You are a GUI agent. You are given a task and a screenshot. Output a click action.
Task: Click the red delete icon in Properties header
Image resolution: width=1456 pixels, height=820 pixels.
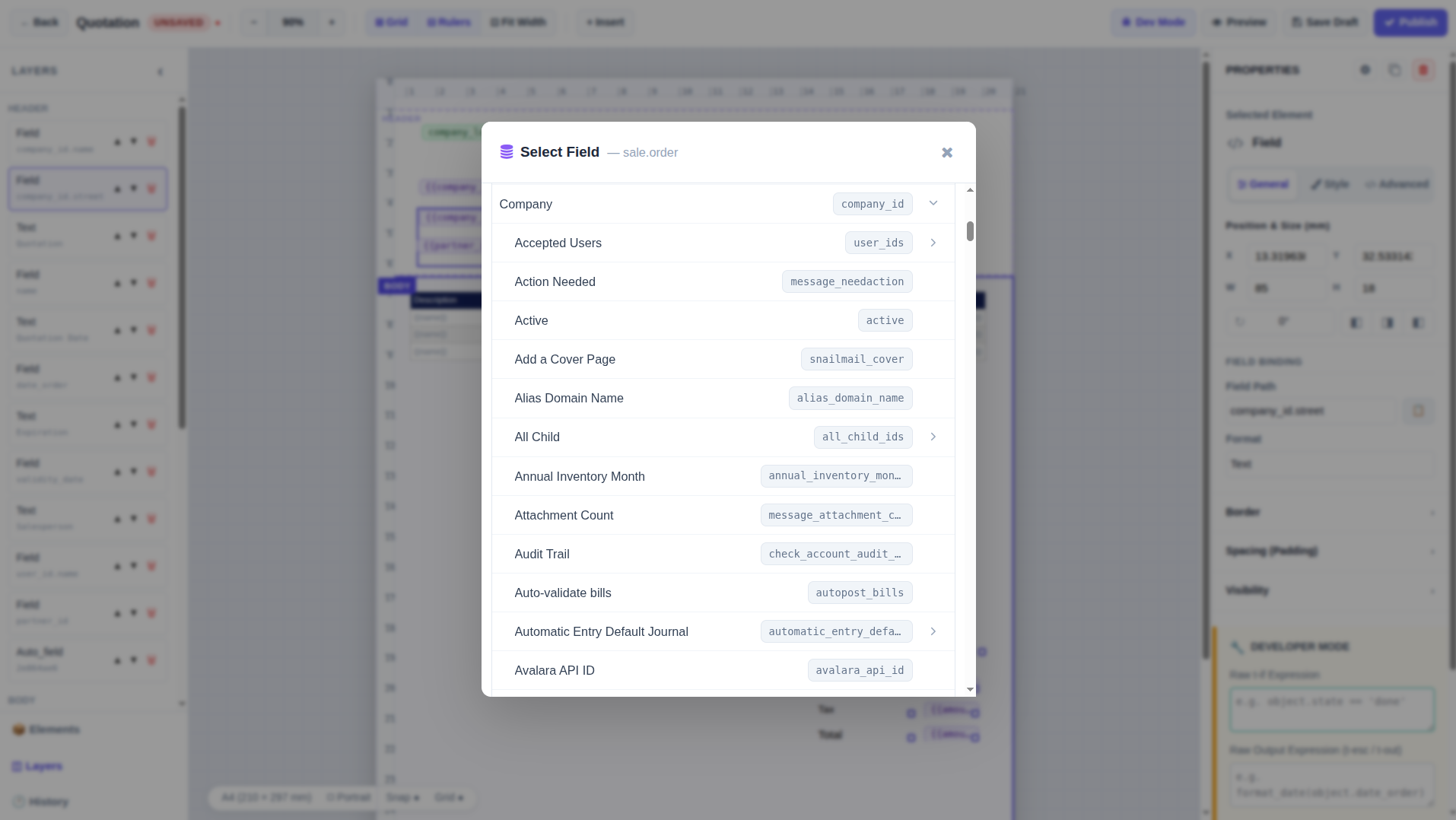(x=1423, y=70)
